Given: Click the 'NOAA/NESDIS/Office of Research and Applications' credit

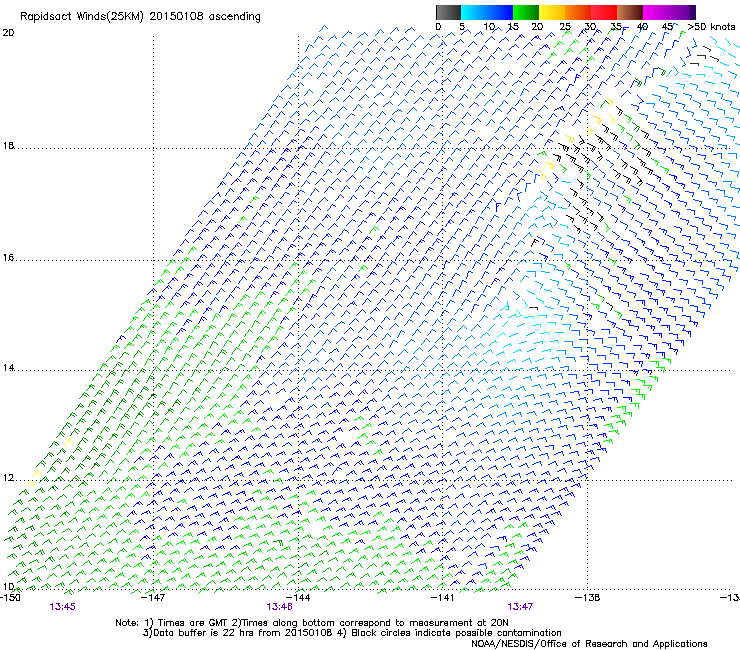Looking at the screenshot, I should (589, 644).
